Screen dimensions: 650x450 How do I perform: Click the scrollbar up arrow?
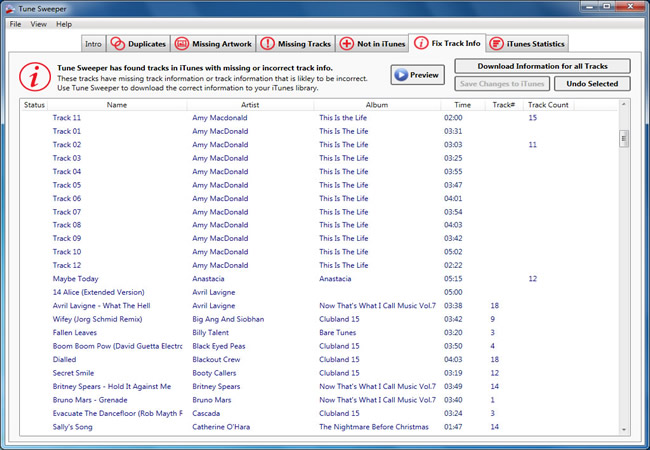pos(624,104)
